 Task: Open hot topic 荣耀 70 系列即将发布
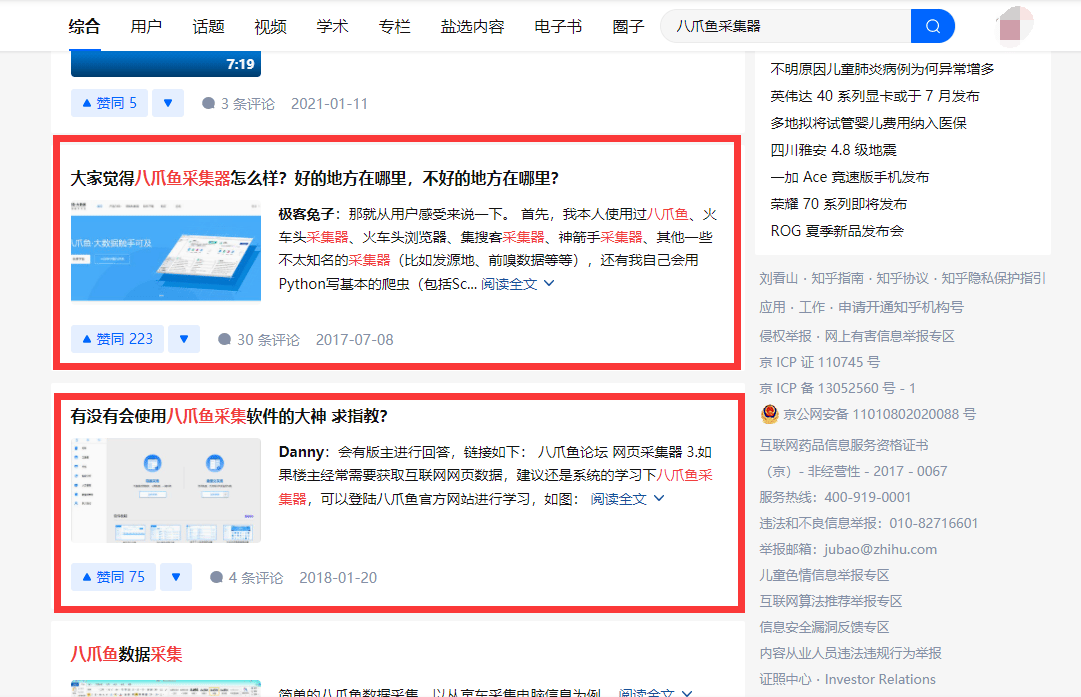pos(838,203)
